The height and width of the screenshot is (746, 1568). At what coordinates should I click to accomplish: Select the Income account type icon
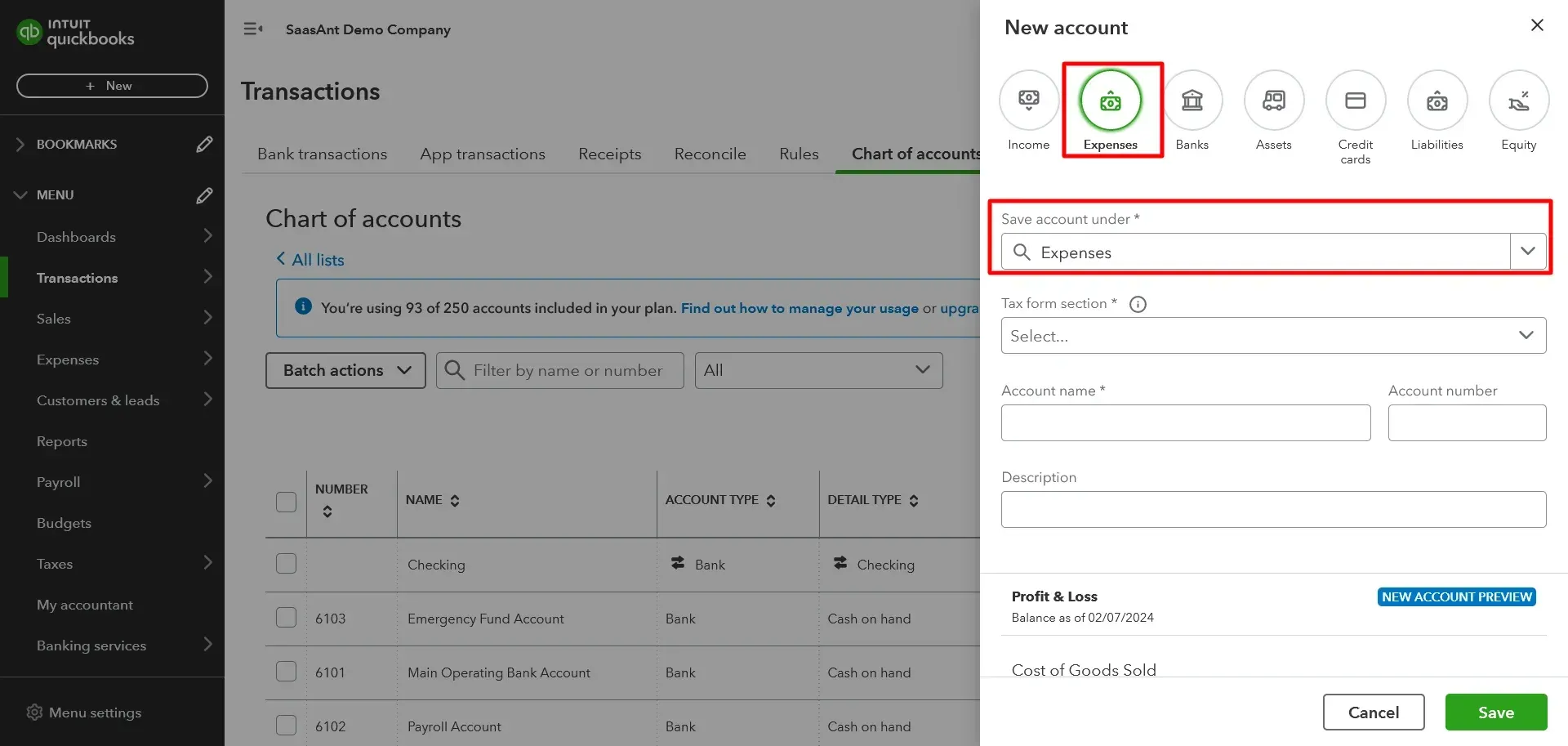click(1028, 101)
